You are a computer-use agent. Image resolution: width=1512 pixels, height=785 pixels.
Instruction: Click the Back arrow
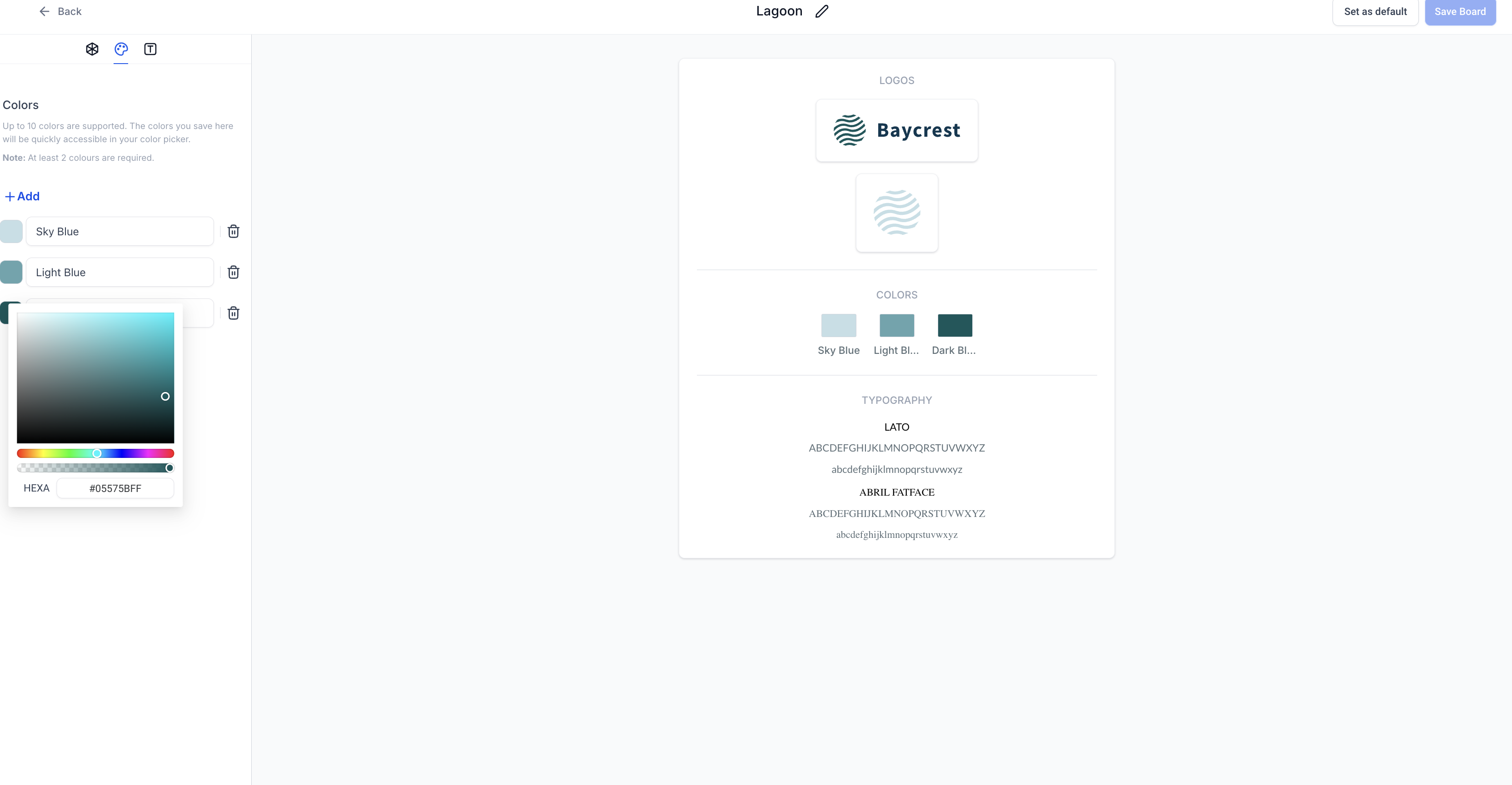point(45,11)
